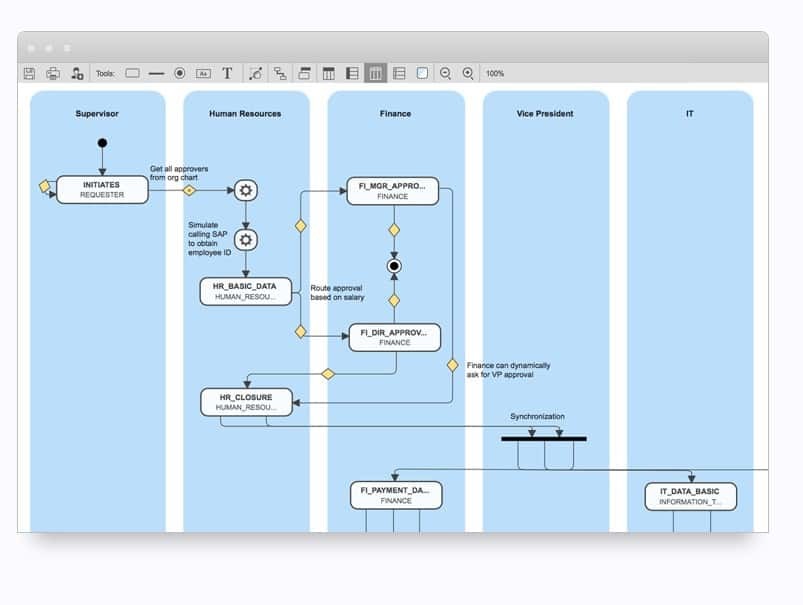The height and width of the screenshot is (605, 803).
Task: Select the Vice President swimlane header
Action: [x=545, y=114]
